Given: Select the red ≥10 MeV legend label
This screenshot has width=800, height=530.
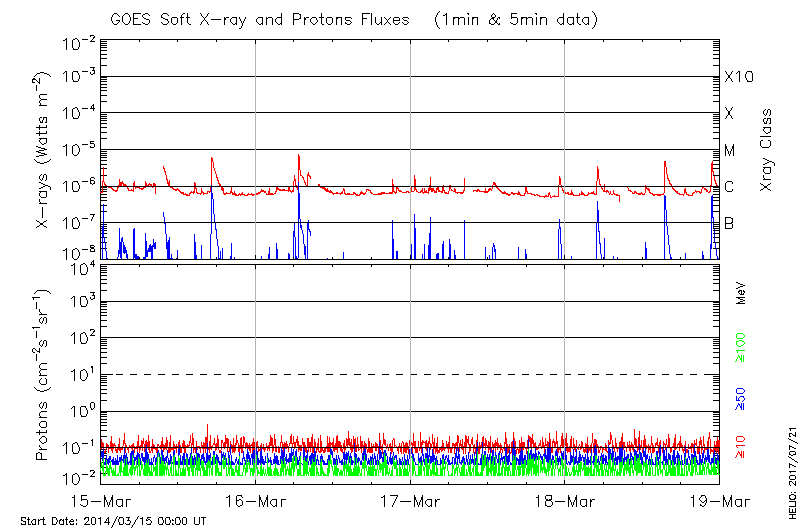Looking at the screenshot, I should (741, 447).
